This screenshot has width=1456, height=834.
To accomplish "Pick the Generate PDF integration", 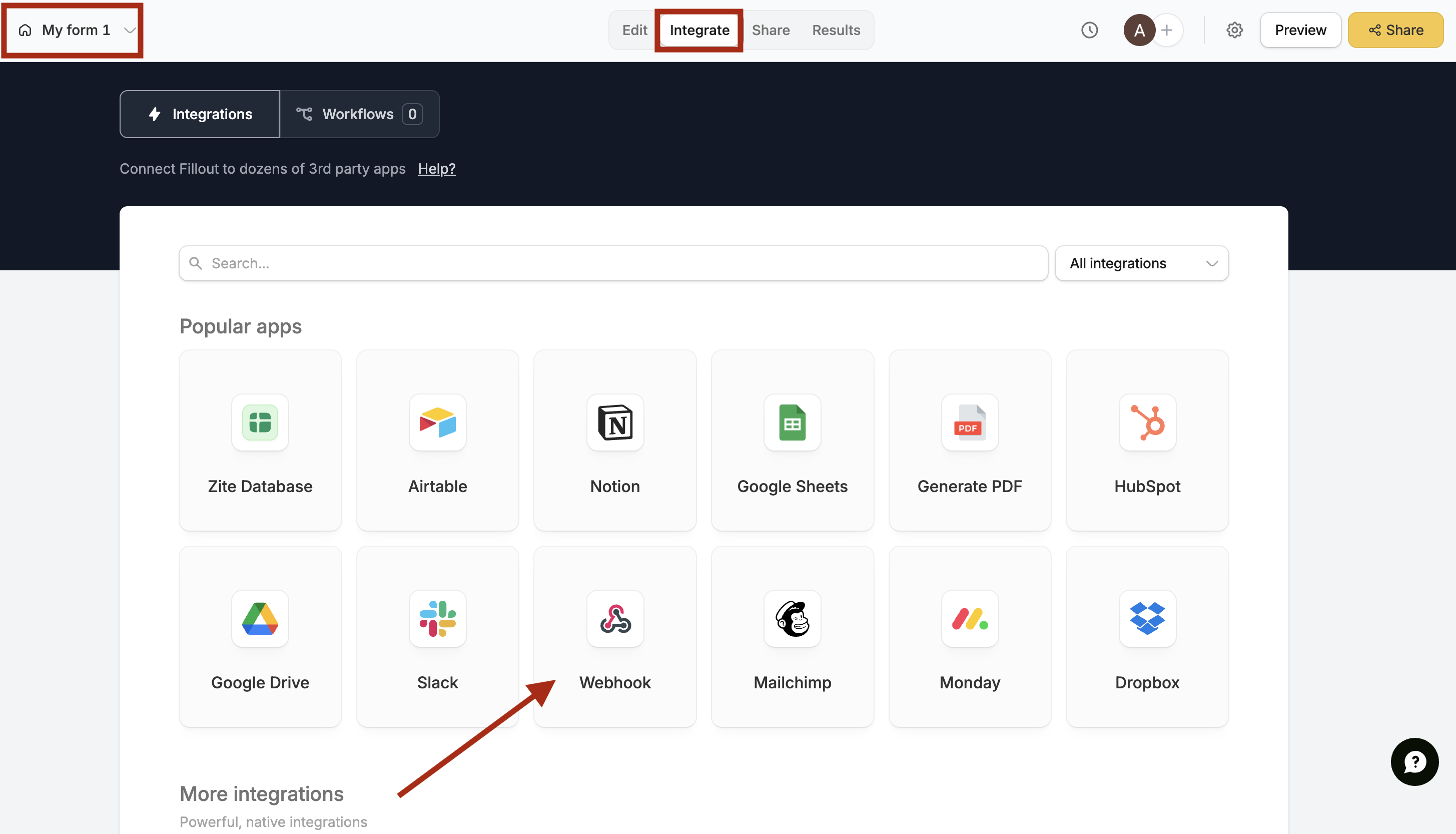I will (x=970, y=440).
